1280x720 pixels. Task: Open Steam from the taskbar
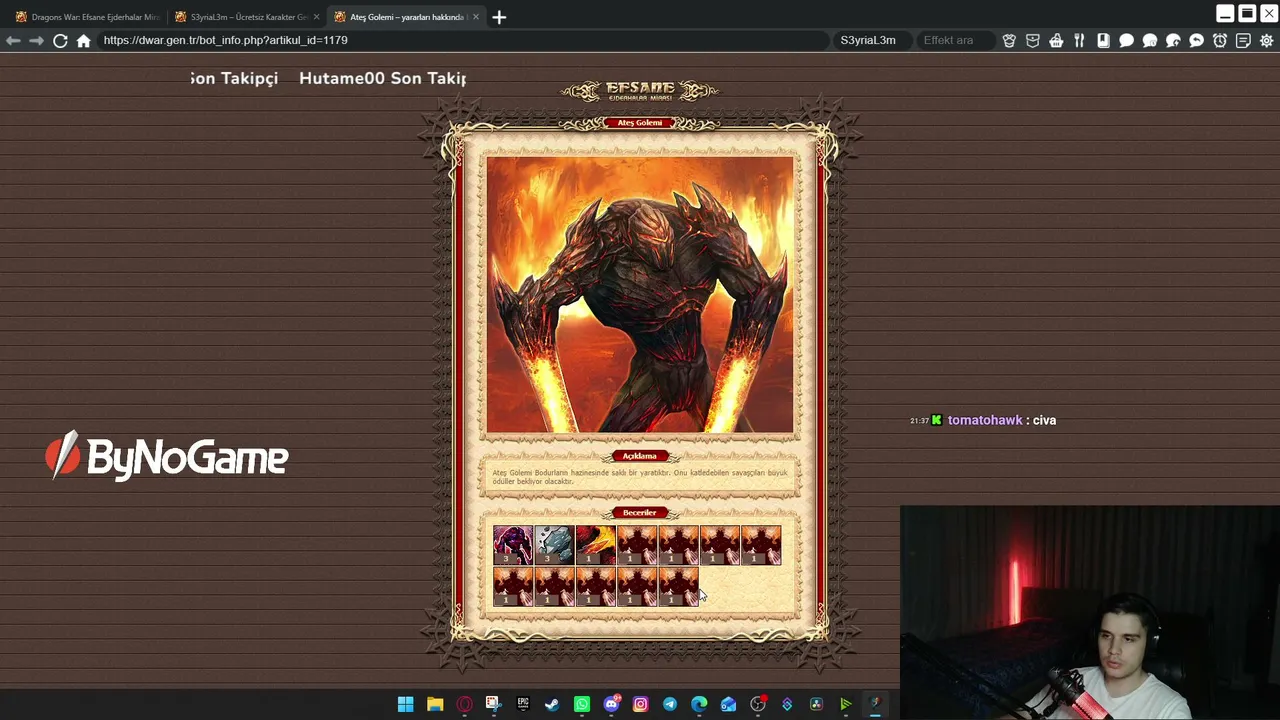coord(552,704)
